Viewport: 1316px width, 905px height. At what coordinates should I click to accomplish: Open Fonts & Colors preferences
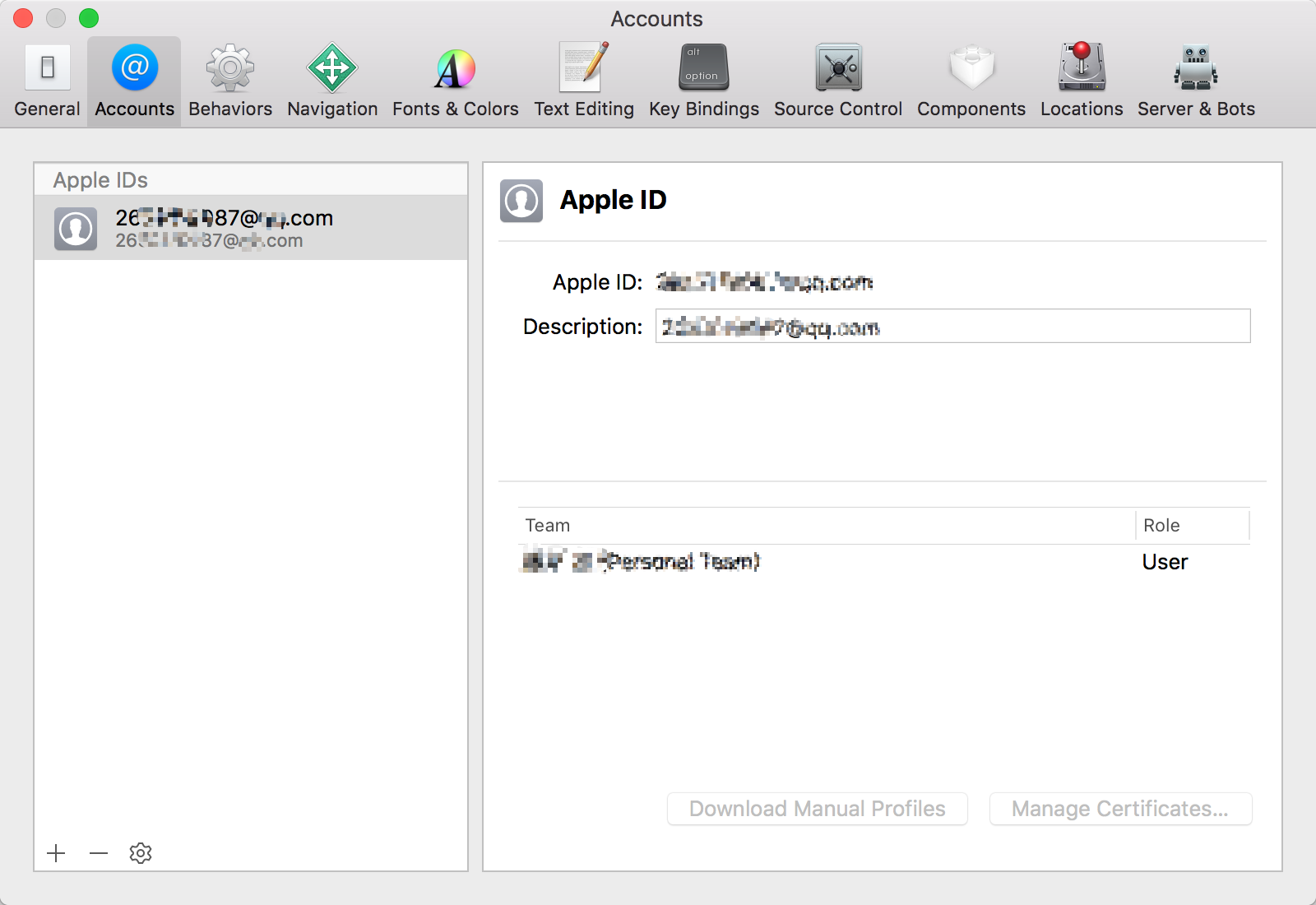click(x=455, y=81)
